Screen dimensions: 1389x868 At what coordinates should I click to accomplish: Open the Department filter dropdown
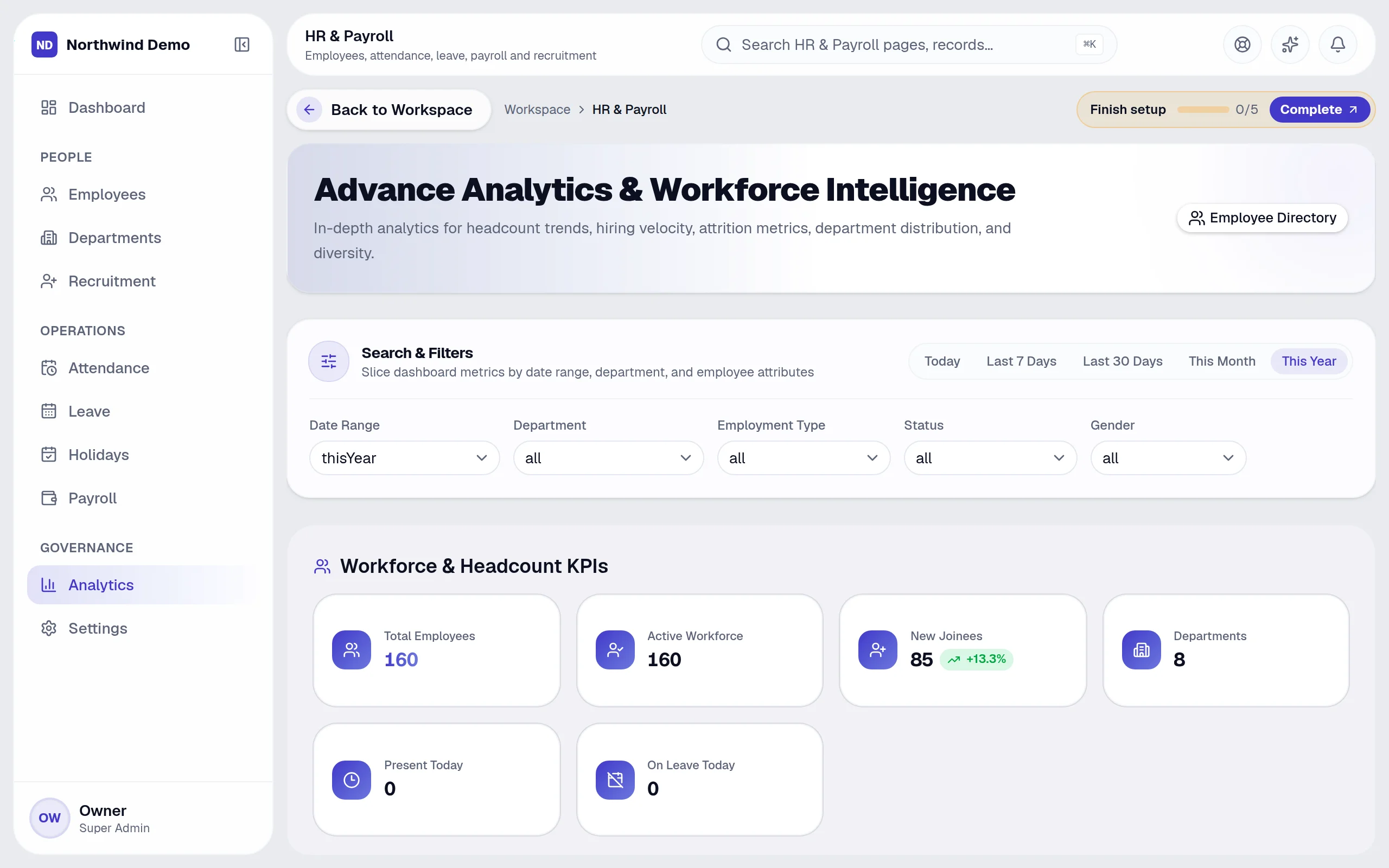click(608, 457)
